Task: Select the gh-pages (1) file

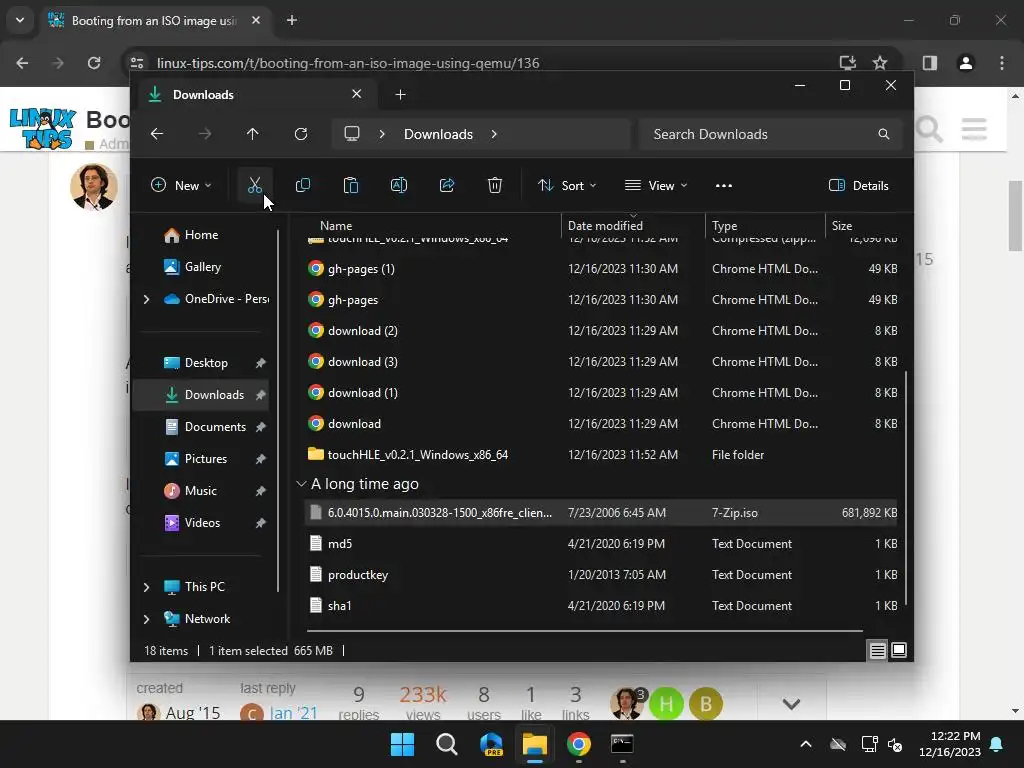Action: 601,269
